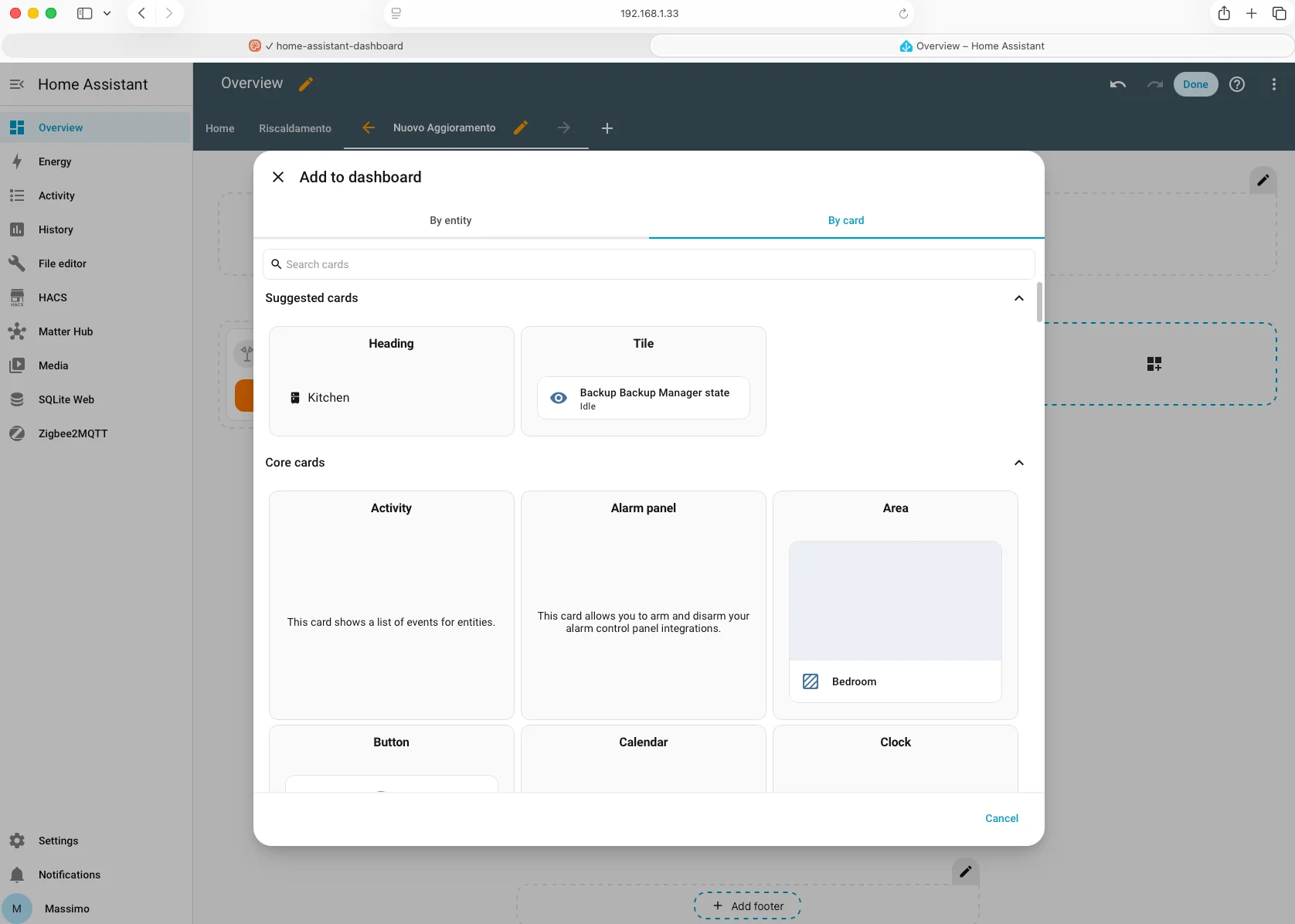Open the Matter Hub icon
Viewport: 1295px width, 924px height.
(x=17, y=331)
